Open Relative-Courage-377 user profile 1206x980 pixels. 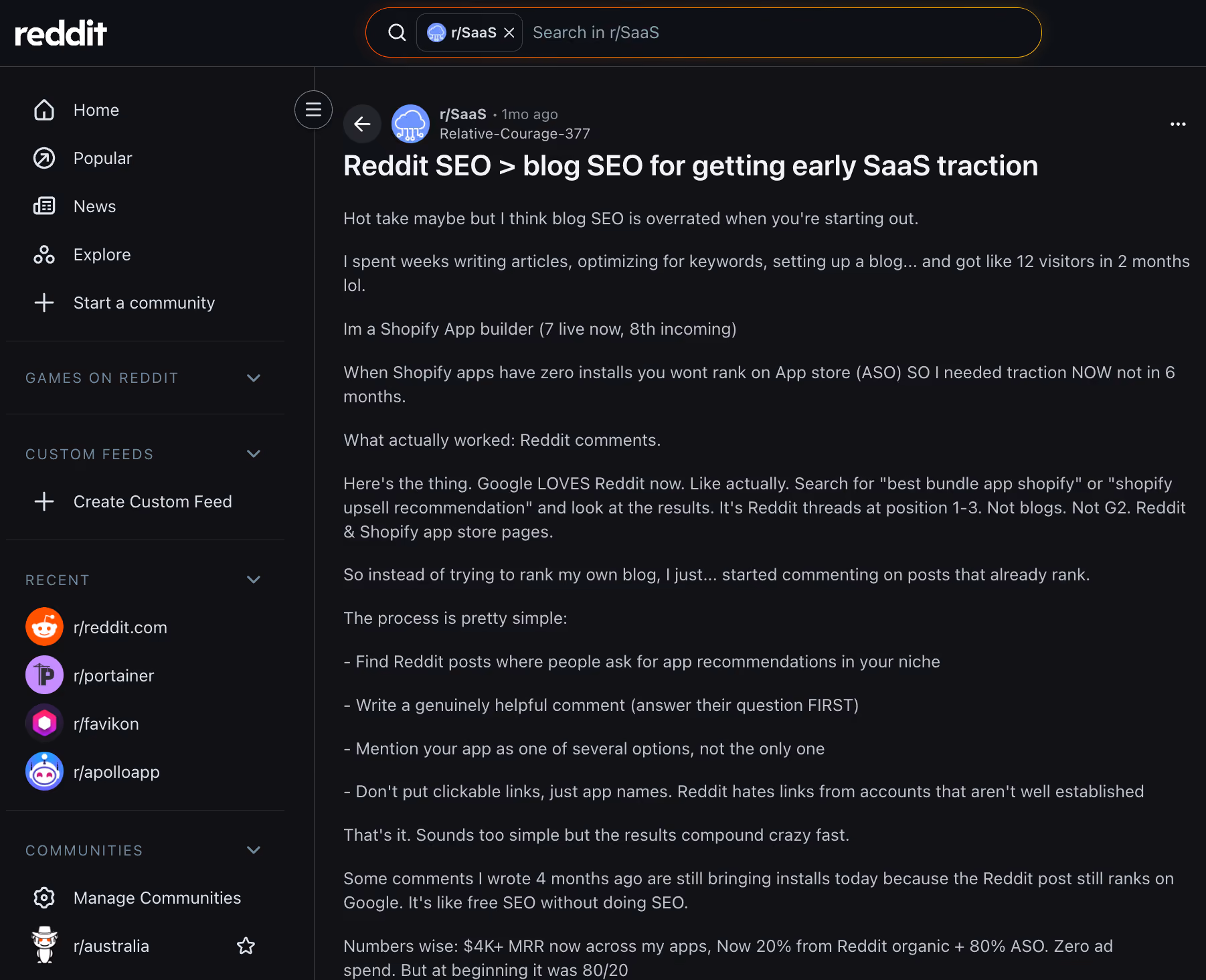point(515,133)
